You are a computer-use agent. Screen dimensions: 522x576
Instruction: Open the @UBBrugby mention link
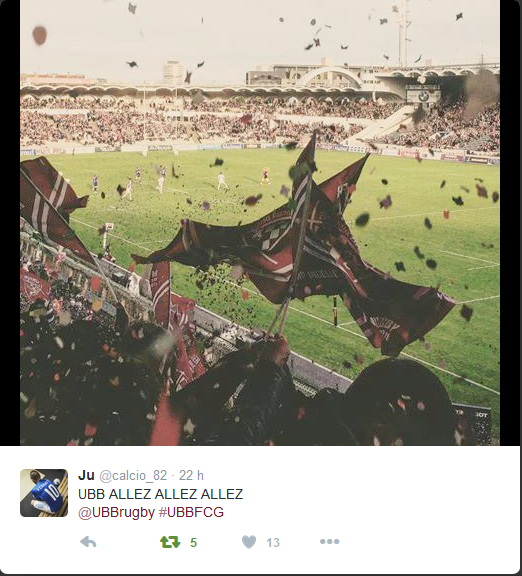116,512
